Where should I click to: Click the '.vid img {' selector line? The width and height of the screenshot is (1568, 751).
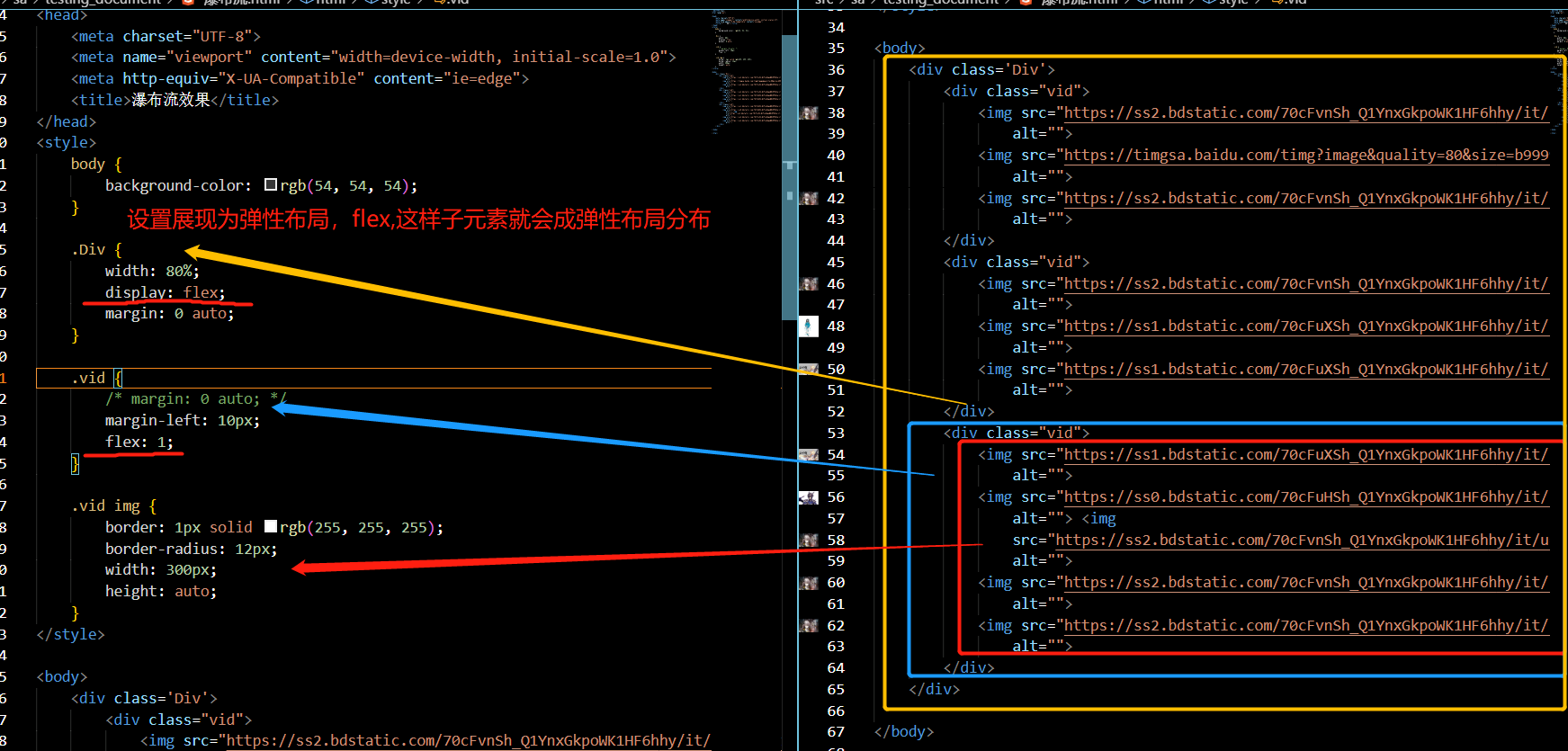114,505
